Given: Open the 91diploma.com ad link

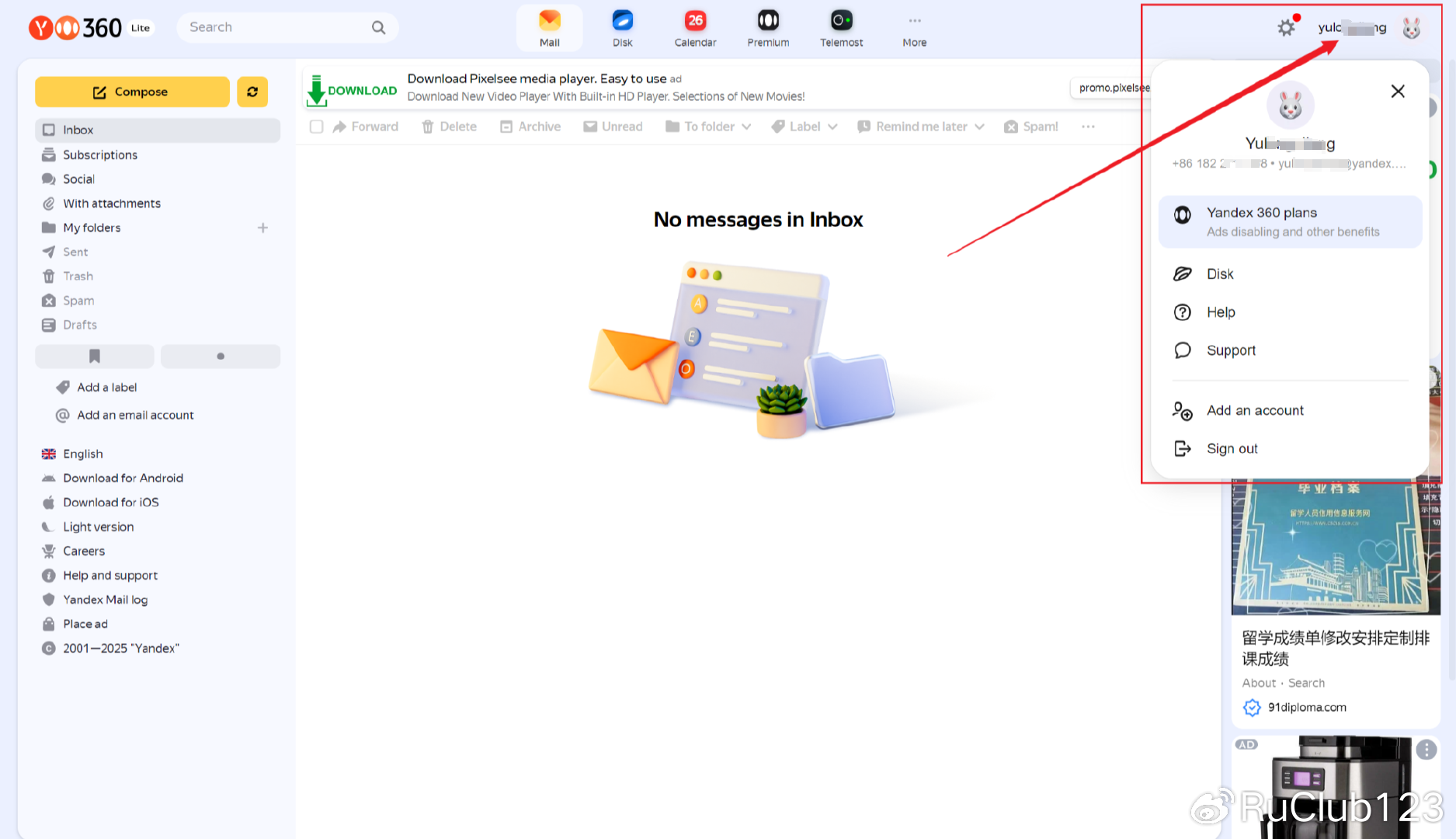Looking at the screenshot, I should pos(1306,707).
